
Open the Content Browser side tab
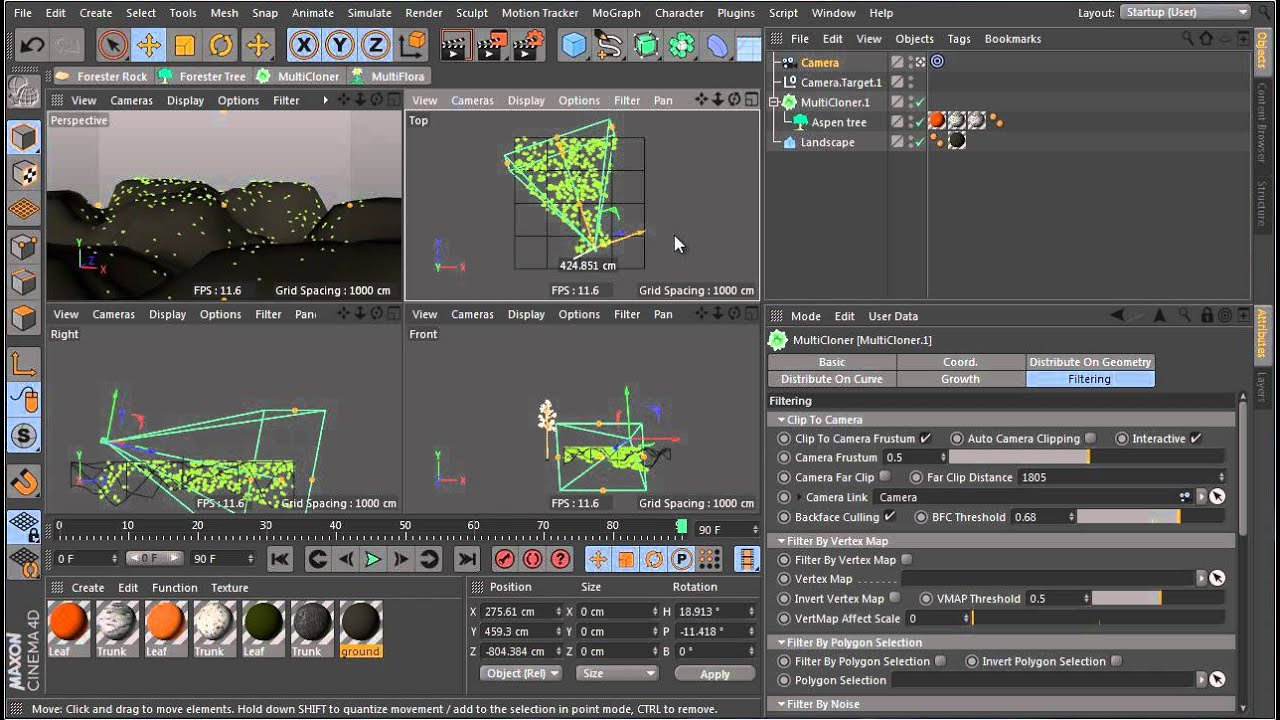pyautogui.click(x=1261, y=124)
